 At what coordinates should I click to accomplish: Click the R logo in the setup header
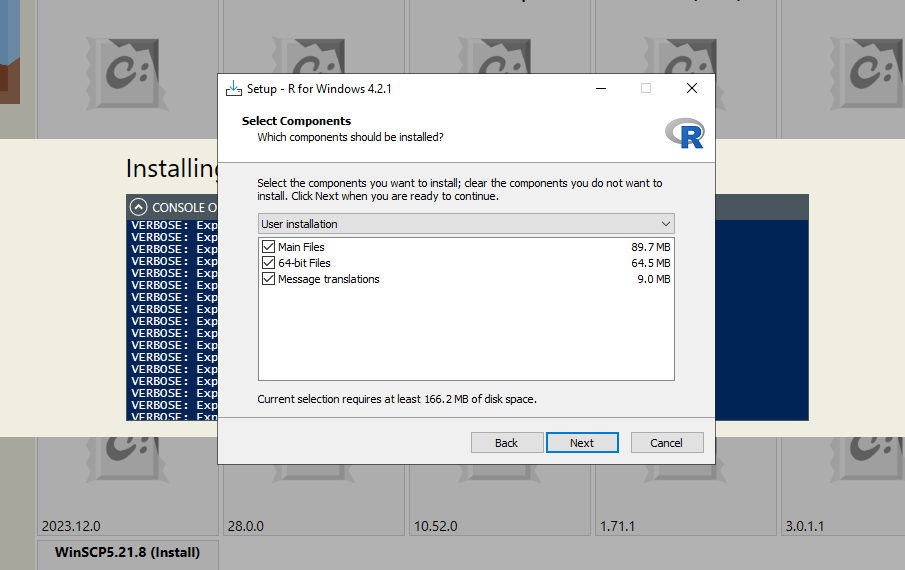685,134
